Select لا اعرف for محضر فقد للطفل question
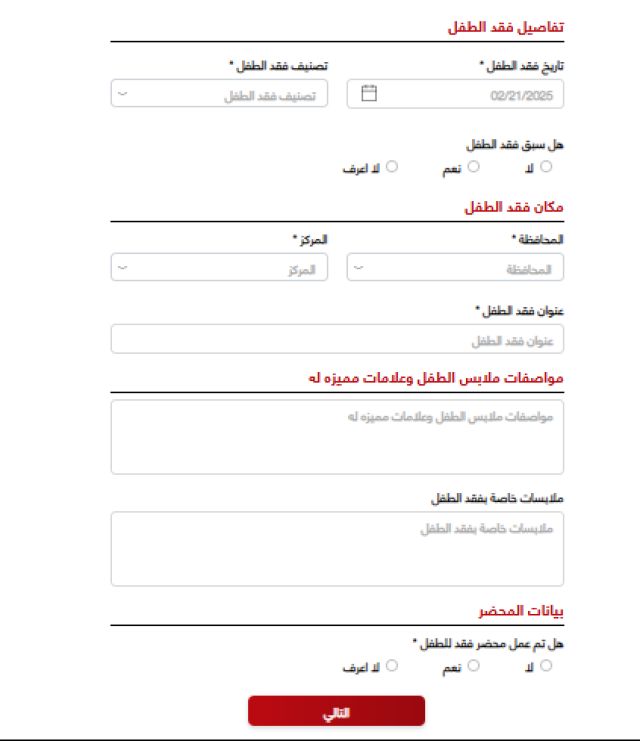The image size is (640, 741). 391,666
